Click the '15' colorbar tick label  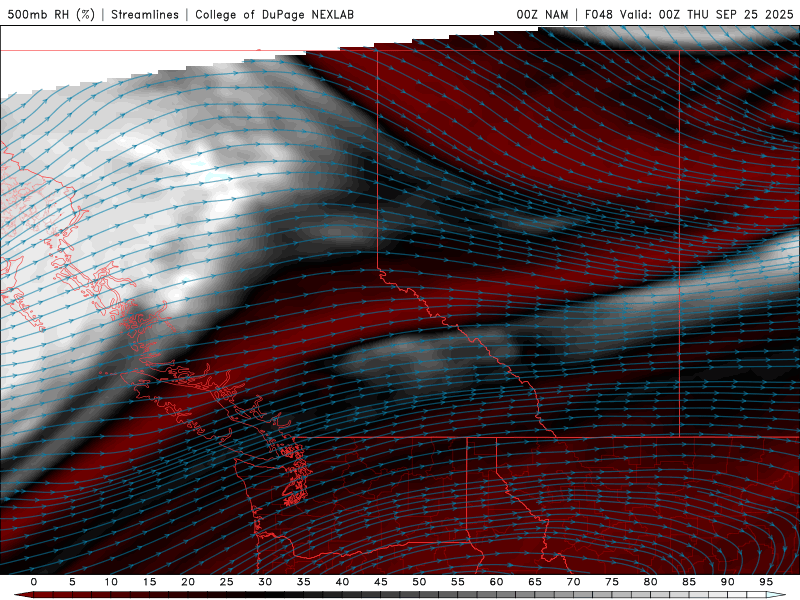click(149, 582)
